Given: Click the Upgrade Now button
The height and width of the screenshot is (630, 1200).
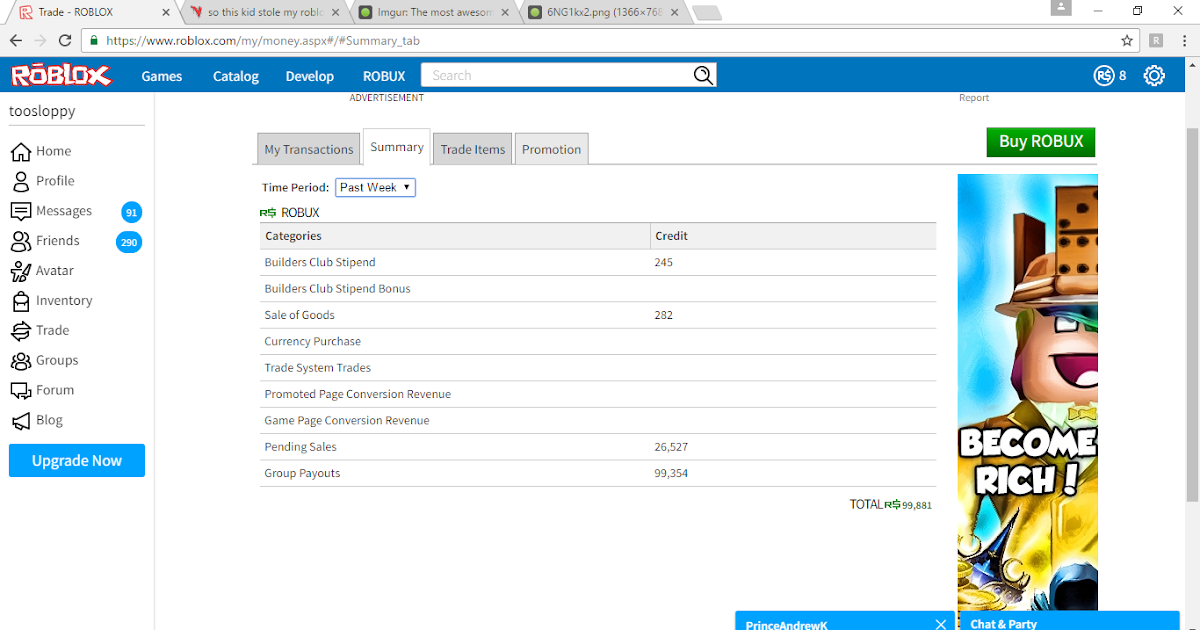Looking at the screenshot, I should pyautogui.click(x=77, y=461).
